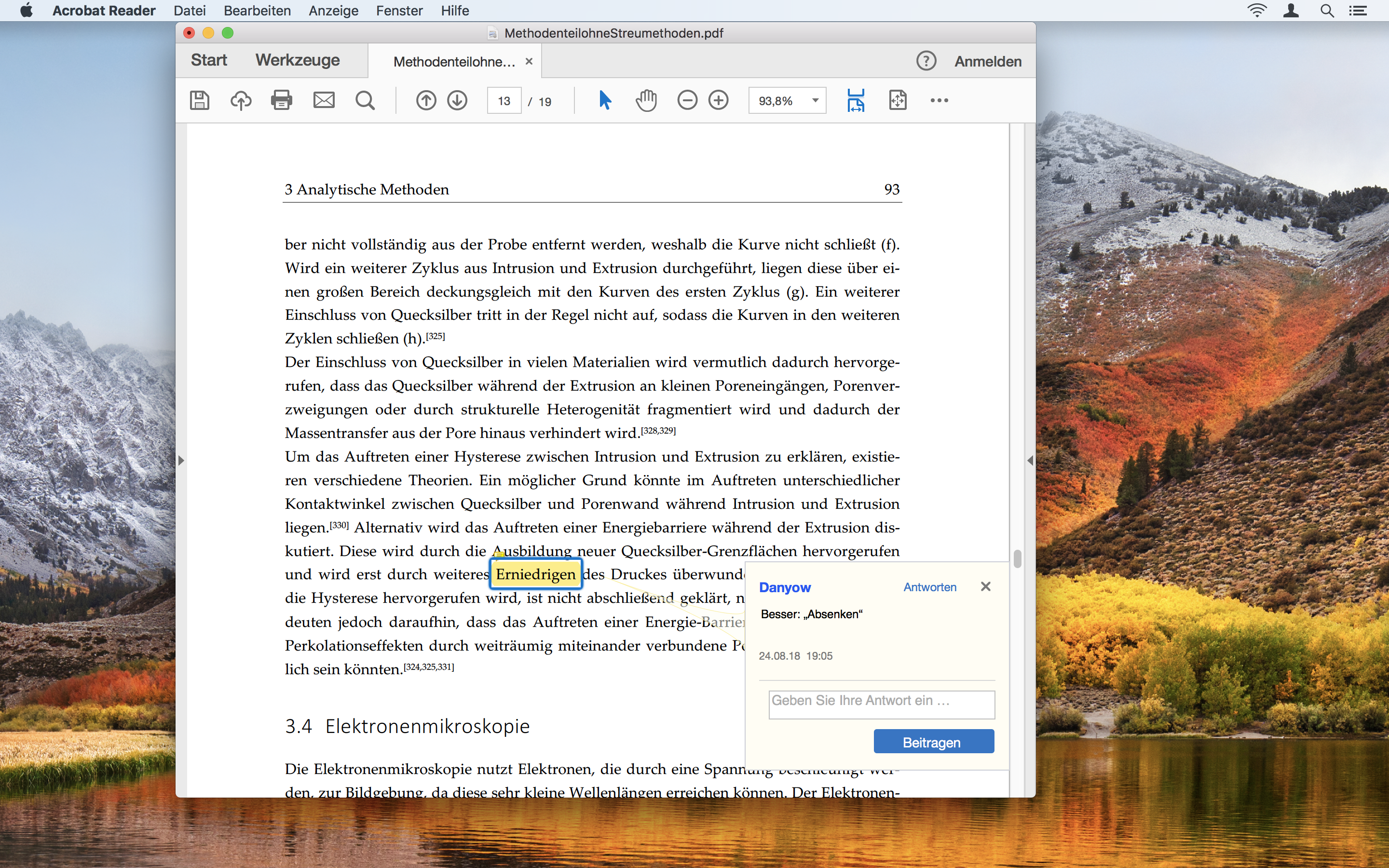Save the PDF document
Screen dimensions: 1389x868
(199, 100)
